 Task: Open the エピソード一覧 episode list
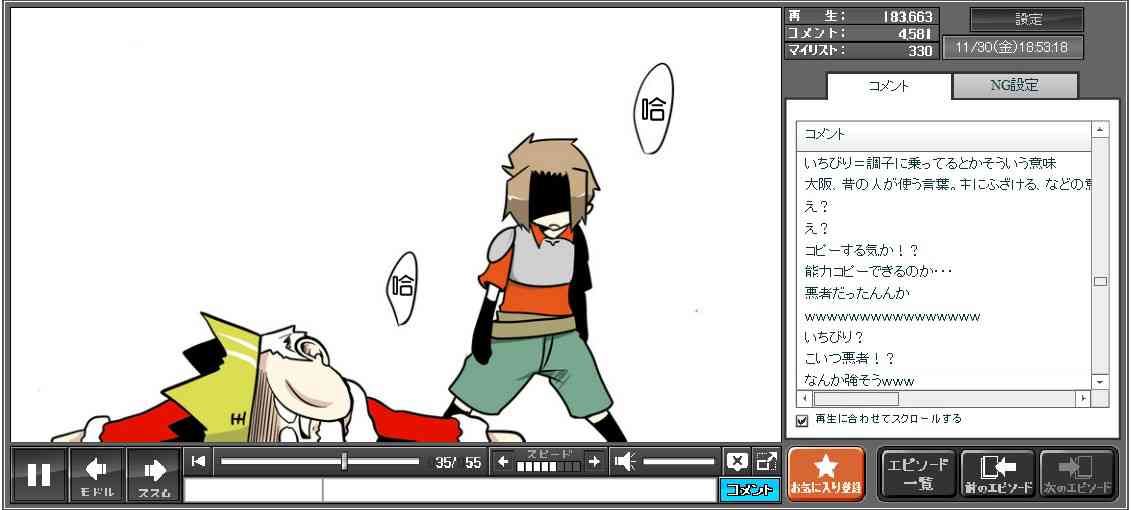917,474
